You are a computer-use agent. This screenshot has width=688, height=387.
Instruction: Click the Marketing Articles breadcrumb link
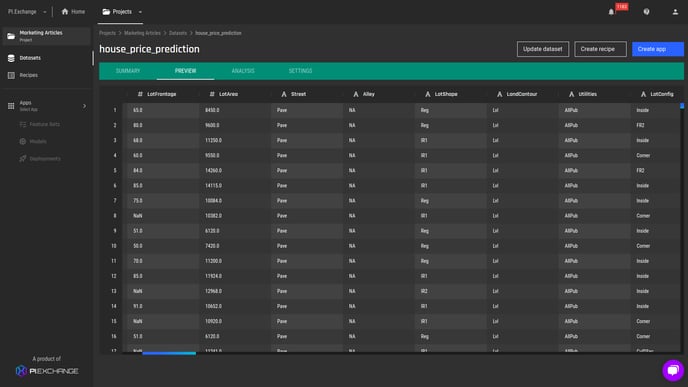142,33
